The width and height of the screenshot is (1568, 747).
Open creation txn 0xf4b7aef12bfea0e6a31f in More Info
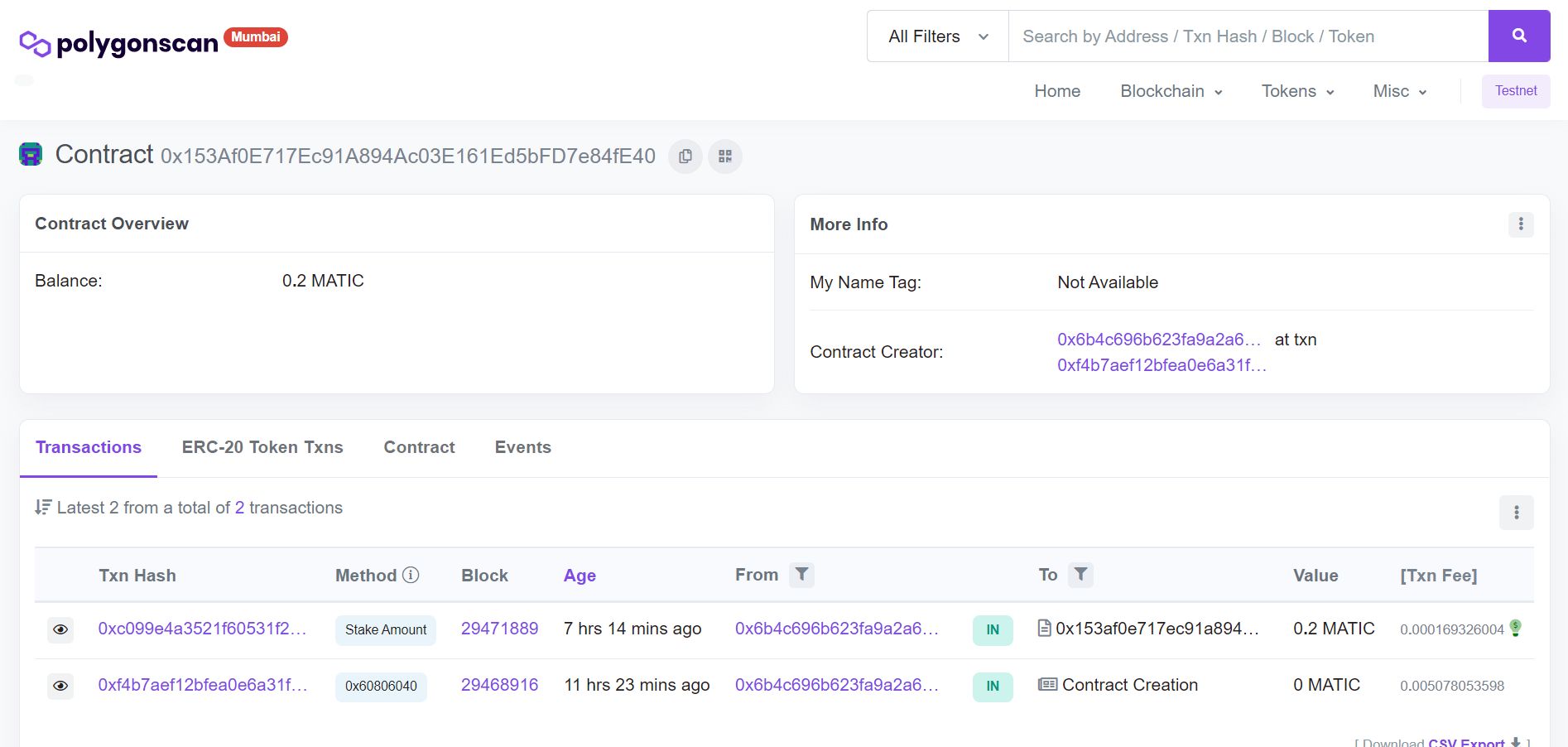(1162, 365)
